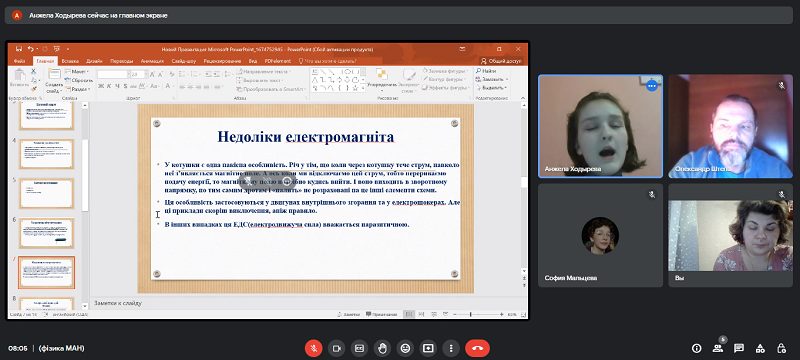Leave the call with the red hang-up button
This screenshot has height=360, width=800.
point(478,348)
